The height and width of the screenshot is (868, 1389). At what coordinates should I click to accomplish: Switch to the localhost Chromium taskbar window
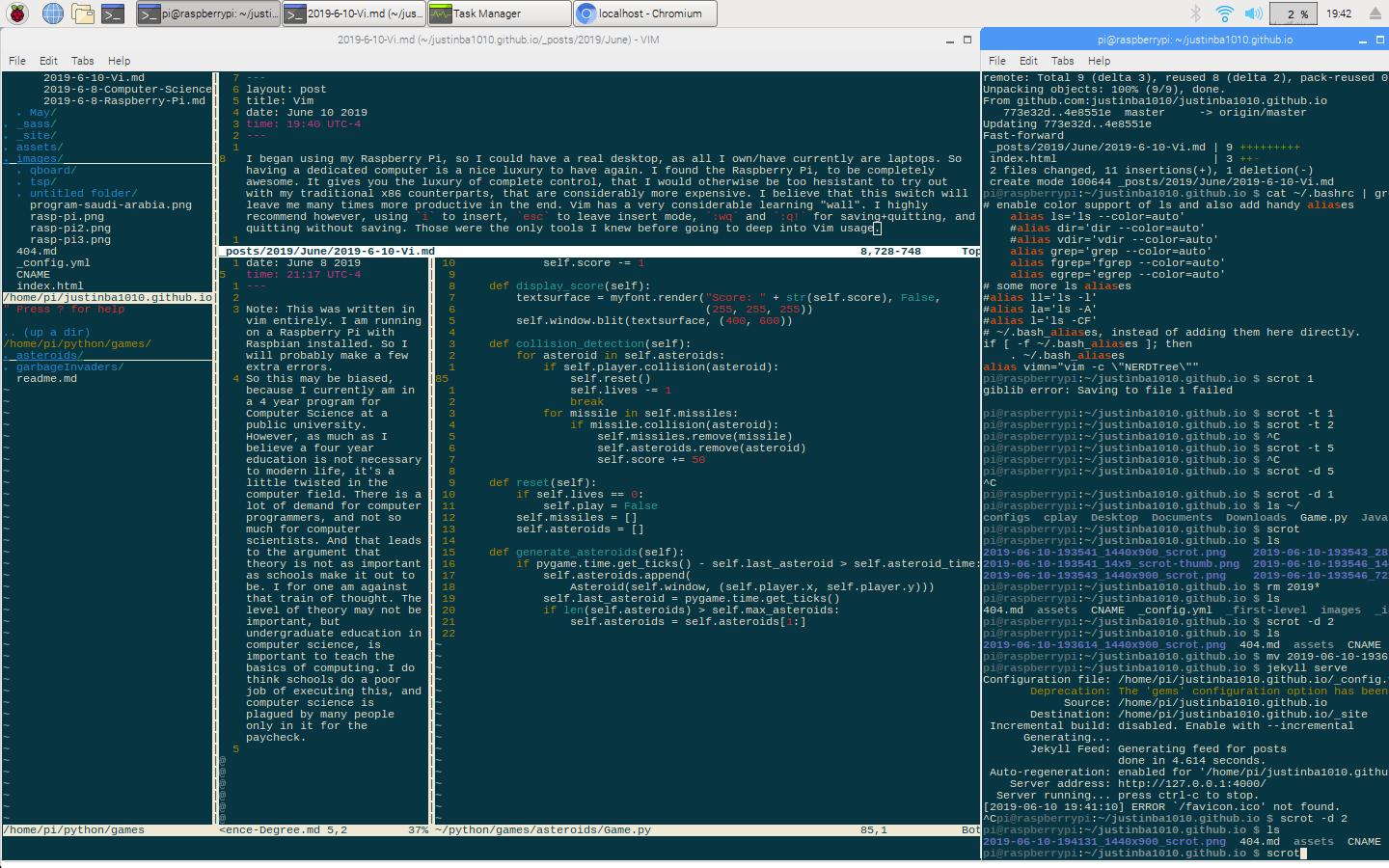click(x=644, y=14)
